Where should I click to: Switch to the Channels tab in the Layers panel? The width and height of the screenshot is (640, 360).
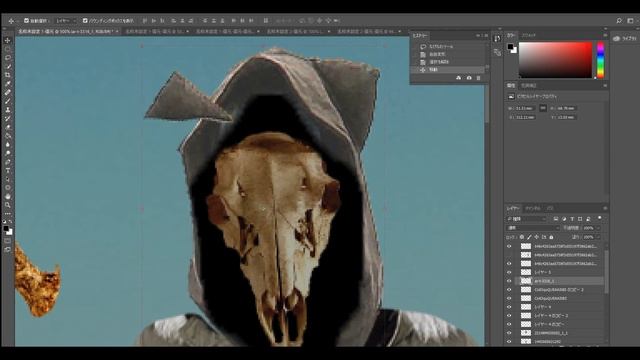533,208
